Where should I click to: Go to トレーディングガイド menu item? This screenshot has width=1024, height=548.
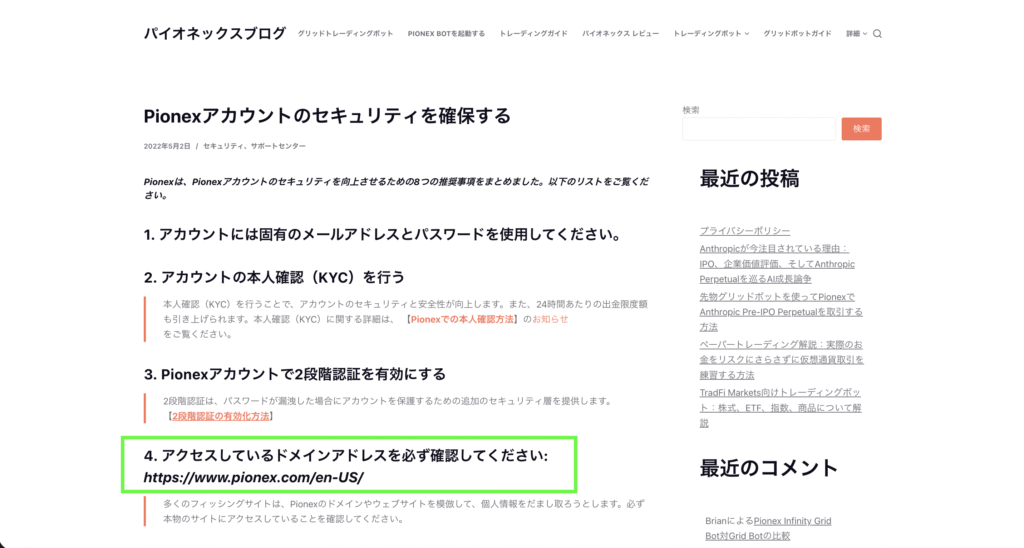point(534,34)
